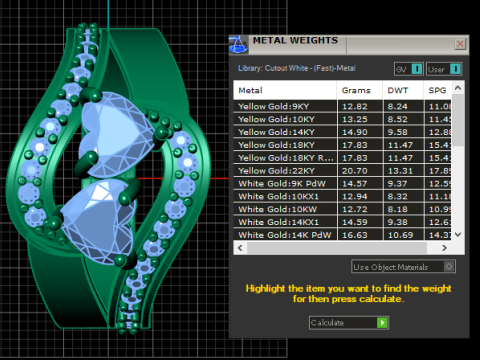
Task: Click the 10.69 DWT cell
Action: 404,235
